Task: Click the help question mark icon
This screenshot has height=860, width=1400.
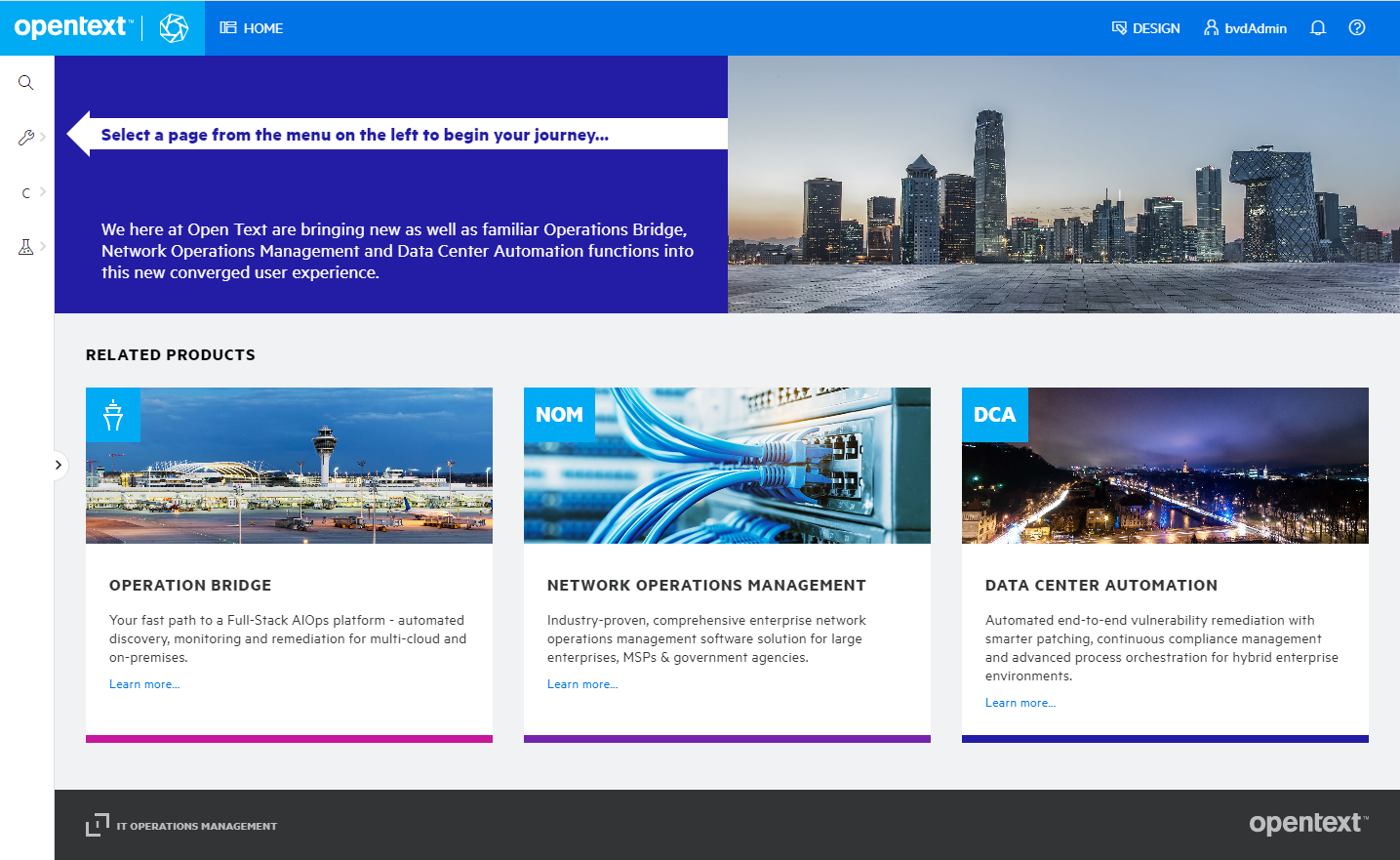Action: click(1356, 27)
